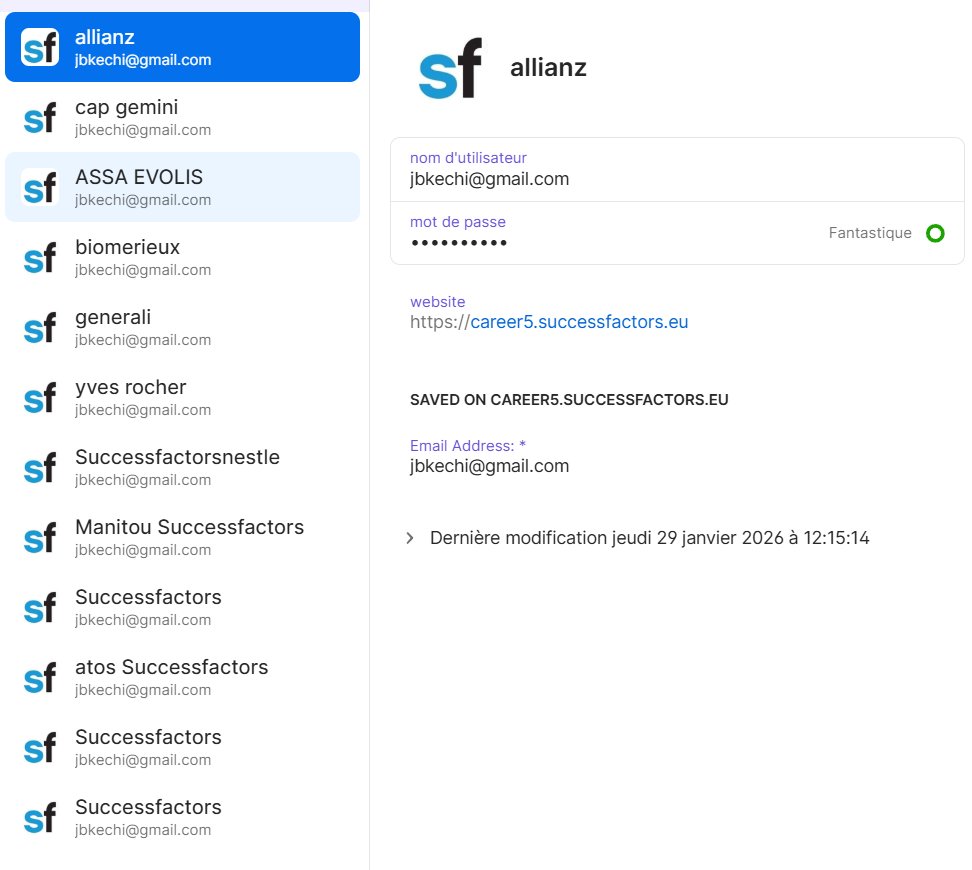Image resolution: width=972 pixels, height=870 pixels.
Task: Click the large sf logo in detail header
Action: tap(450, 68)
